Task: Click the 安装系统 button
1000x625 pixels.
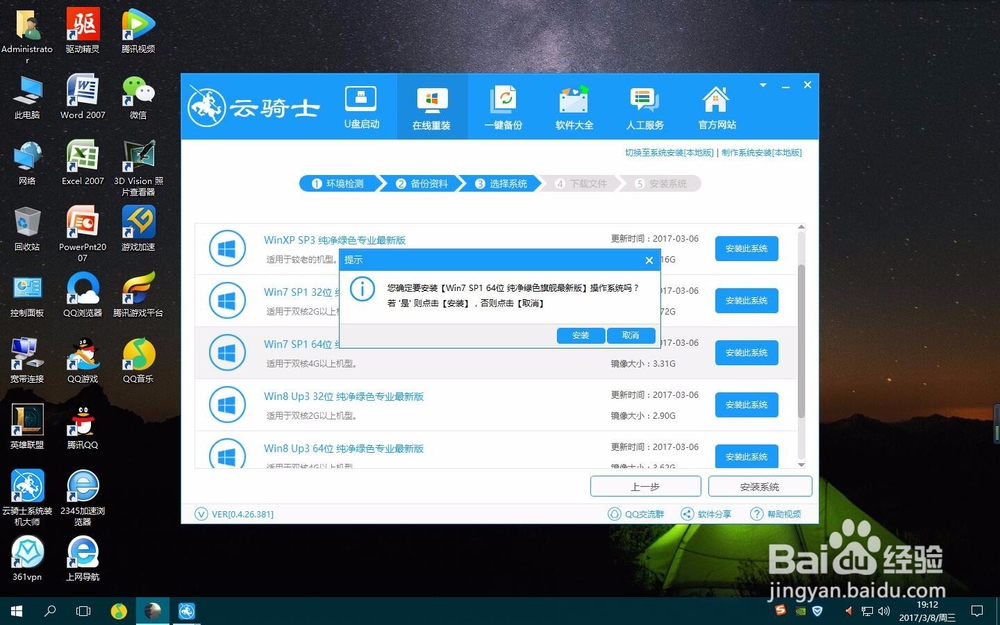Action: [760, 487]
